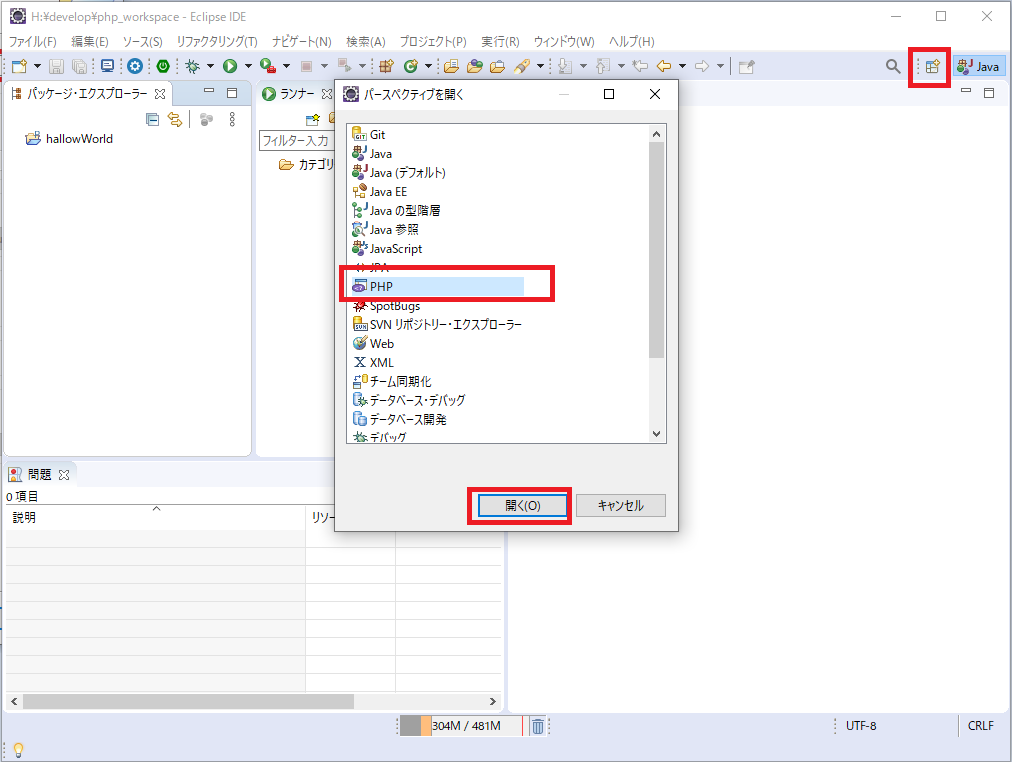Click the blue gear toolbar icon
This screenshot has width=1012, height=762.
tap(135, 66)
